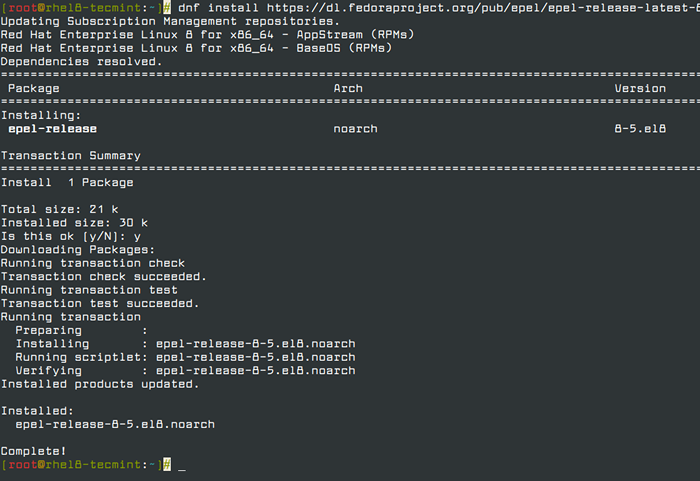Click the 'Transaction test succeeded.' message
This screenshot has width=700, height=481.
(x=100, y=304)
